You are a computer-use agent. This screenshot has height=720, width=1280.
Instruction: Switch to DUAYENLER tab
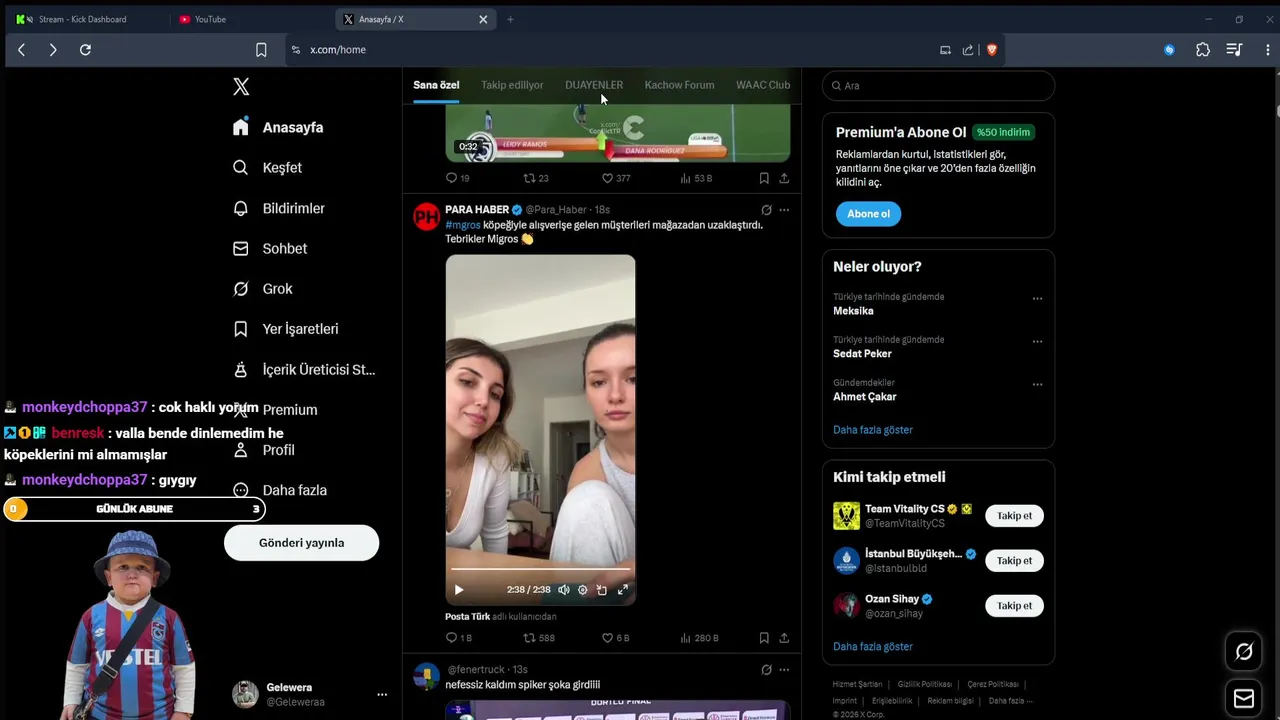(x=594, y=85)
